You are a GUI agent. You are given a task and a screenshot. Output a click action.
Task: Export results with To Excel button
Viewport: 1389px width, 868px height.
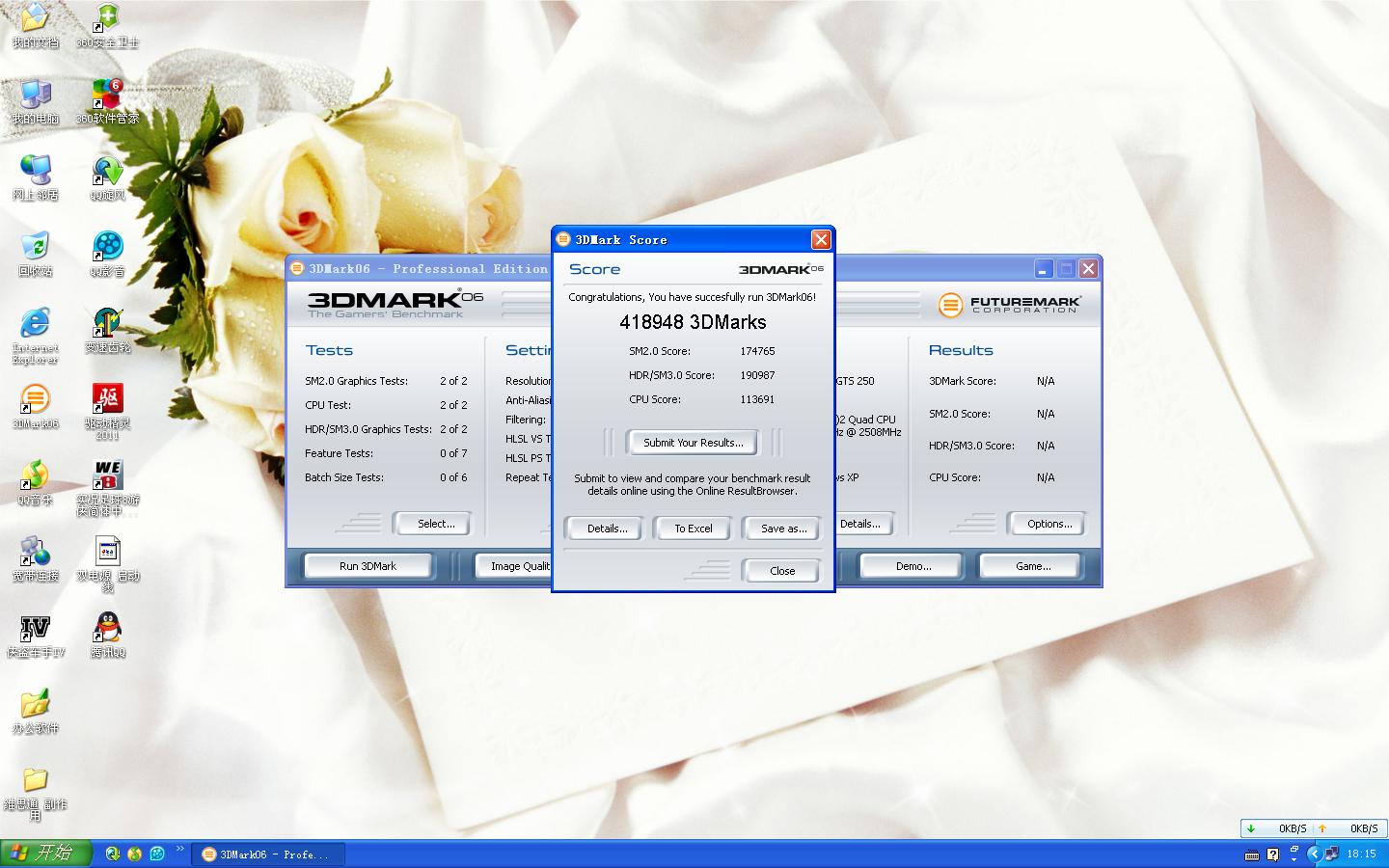693,529
